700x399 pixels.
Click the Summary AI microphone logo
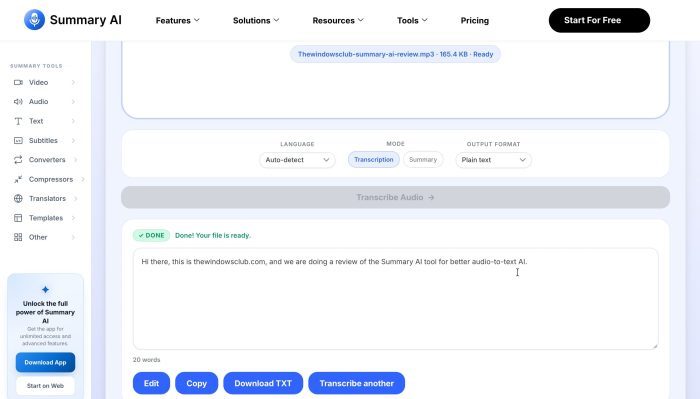(34, 20)
